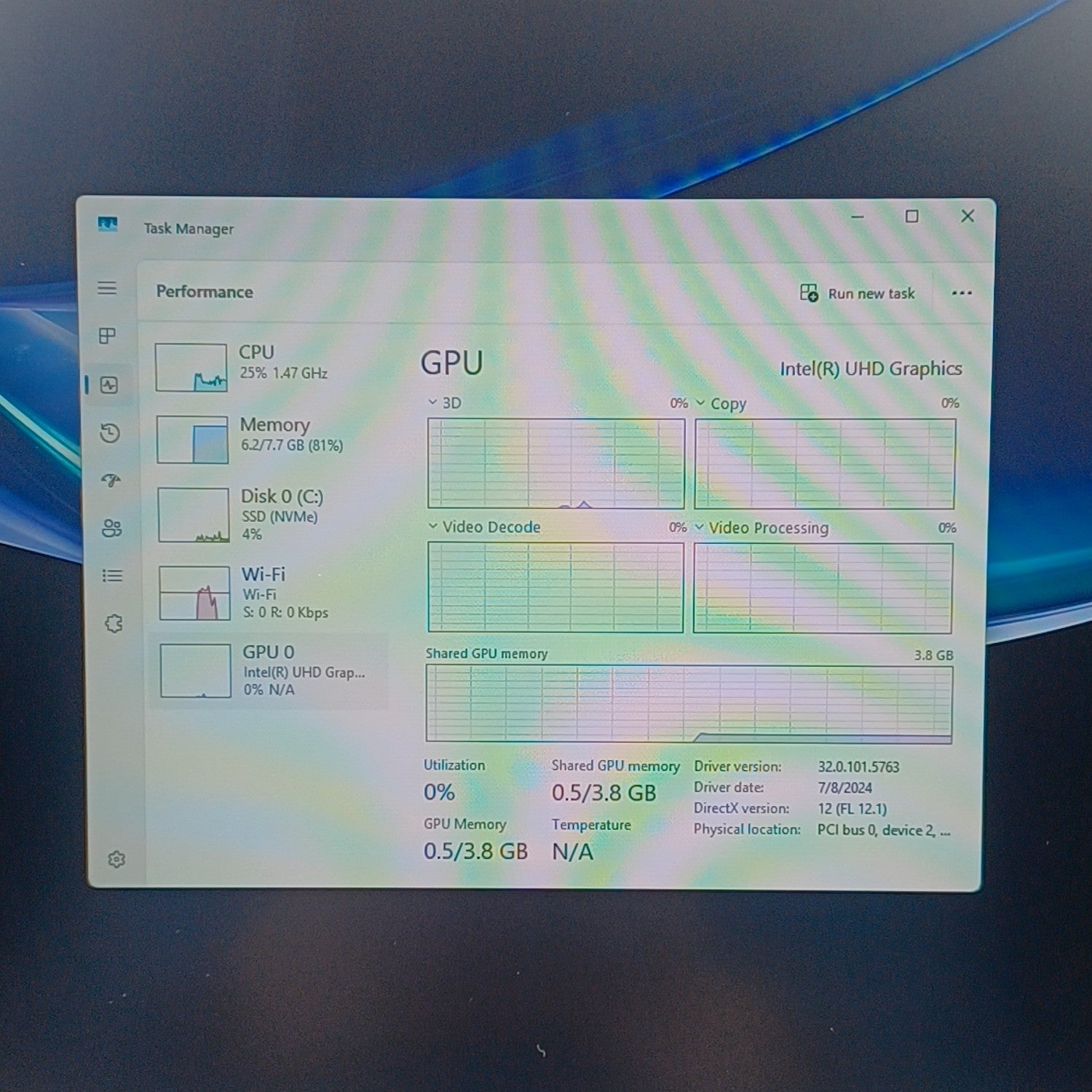1092x1092 pixels.
Task: Click driver date 7/8/2024
Action: [844, 788]
